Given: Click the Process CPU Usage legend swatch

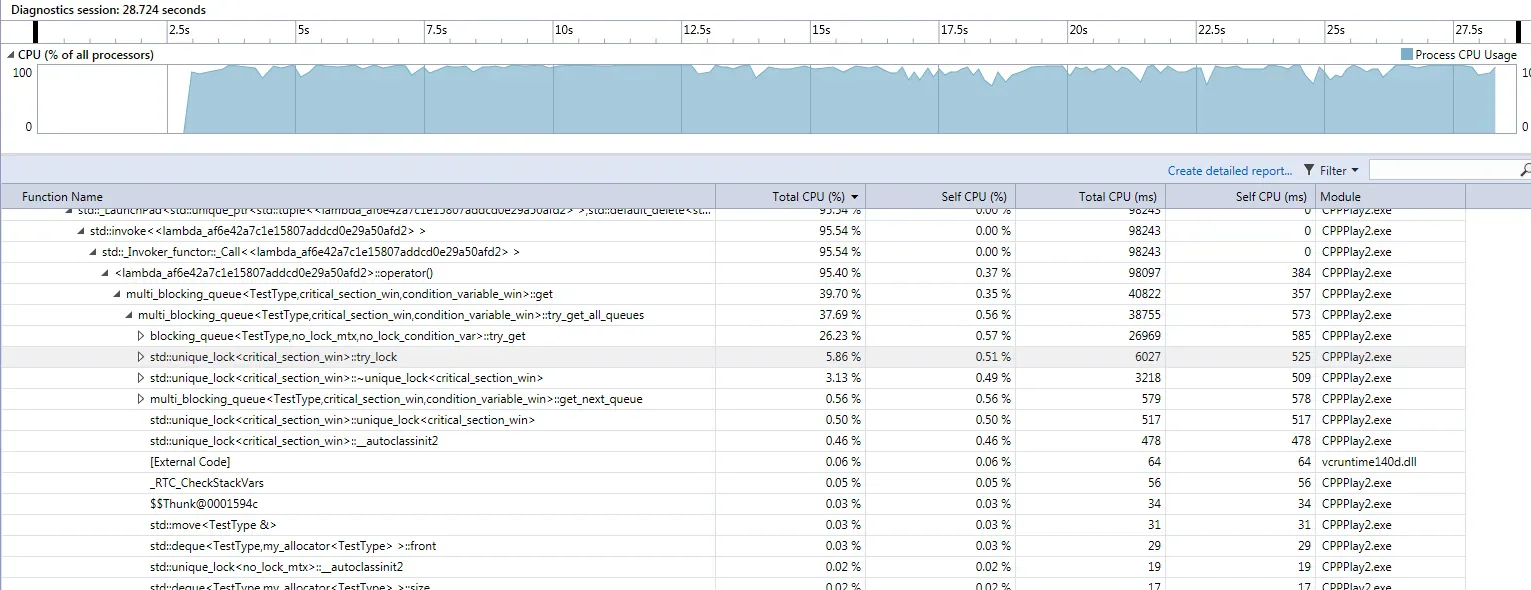Looking at the screenshot, I should tap(1407, 55).
